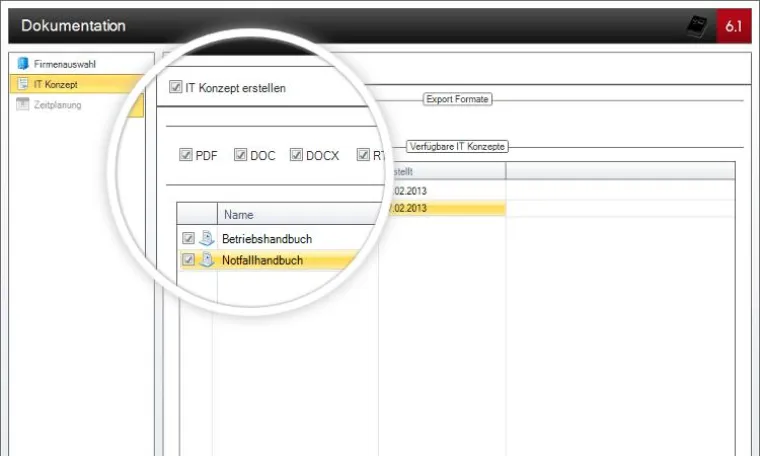The image size is (760, 456).
Task: Select the Betriebshandbuch row name
Action: [267, 239]
